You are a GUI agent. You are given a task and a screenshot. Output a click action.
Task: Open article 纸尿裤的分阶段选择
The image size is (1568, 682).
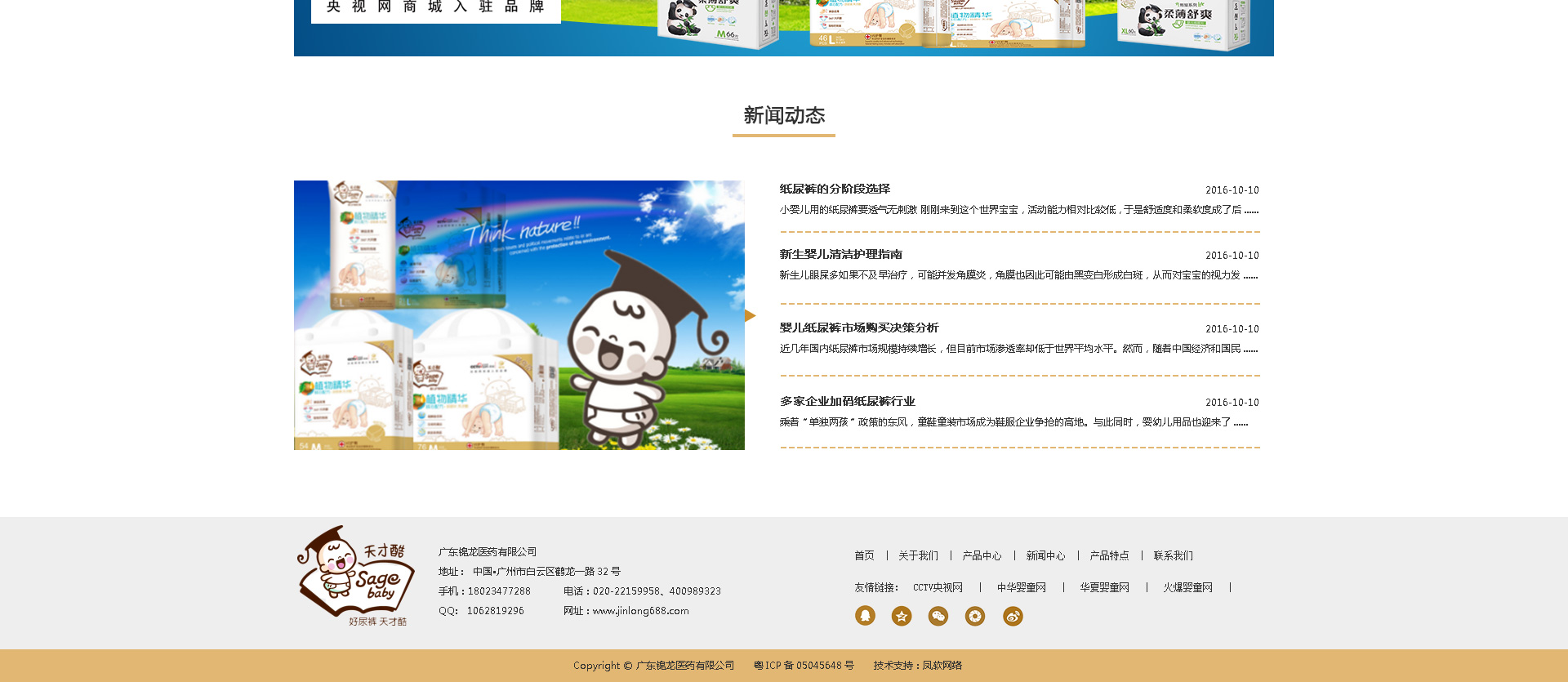click(835, 189)
